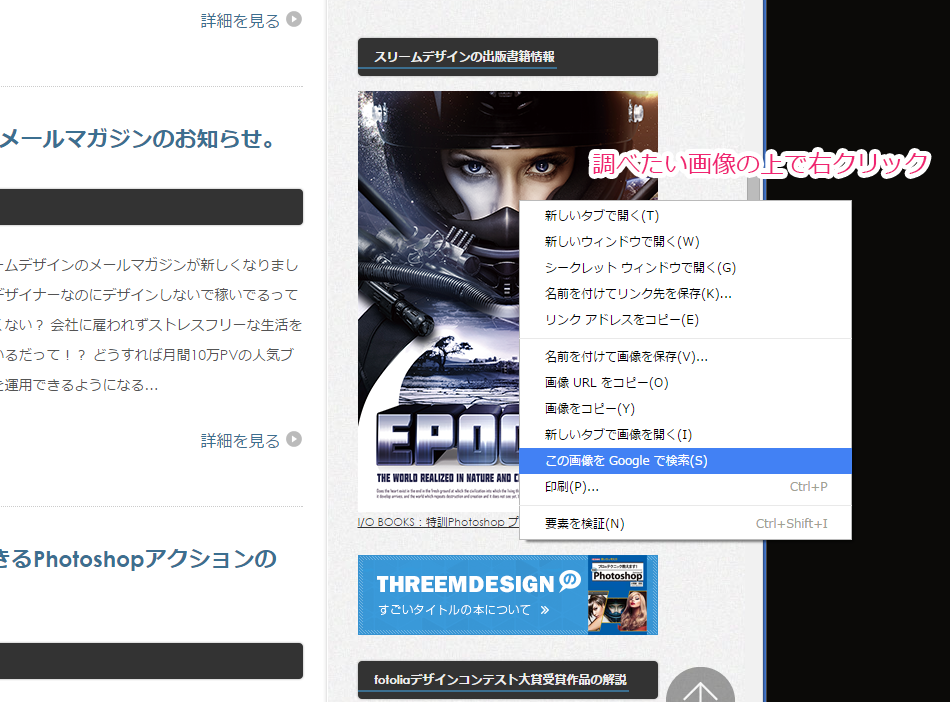
Task: Select この画像を Google で検索 menu item
Action: [626, 460]
